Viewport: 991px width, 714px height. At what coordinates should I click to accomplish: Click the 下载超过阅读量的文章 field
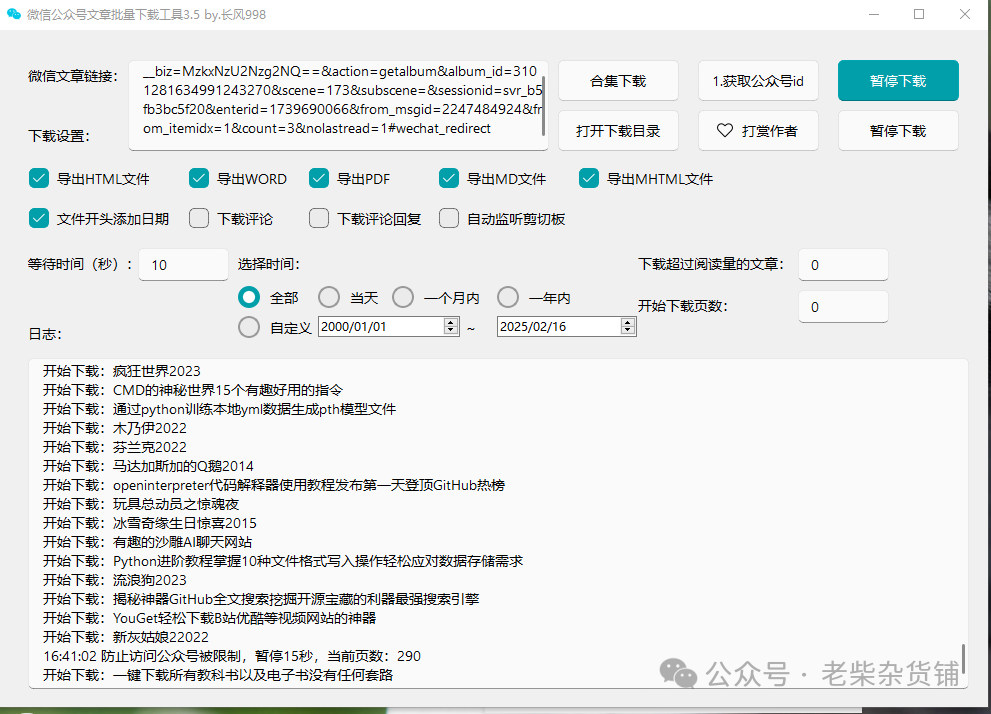[x=843, y=265]
